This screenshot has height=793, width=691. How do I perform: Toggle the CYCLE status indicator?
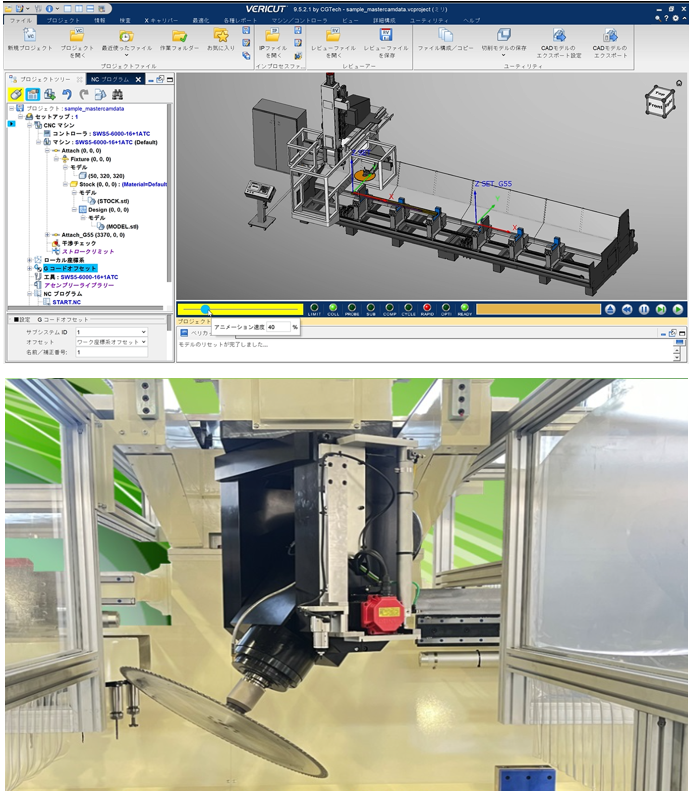[408, 307]
